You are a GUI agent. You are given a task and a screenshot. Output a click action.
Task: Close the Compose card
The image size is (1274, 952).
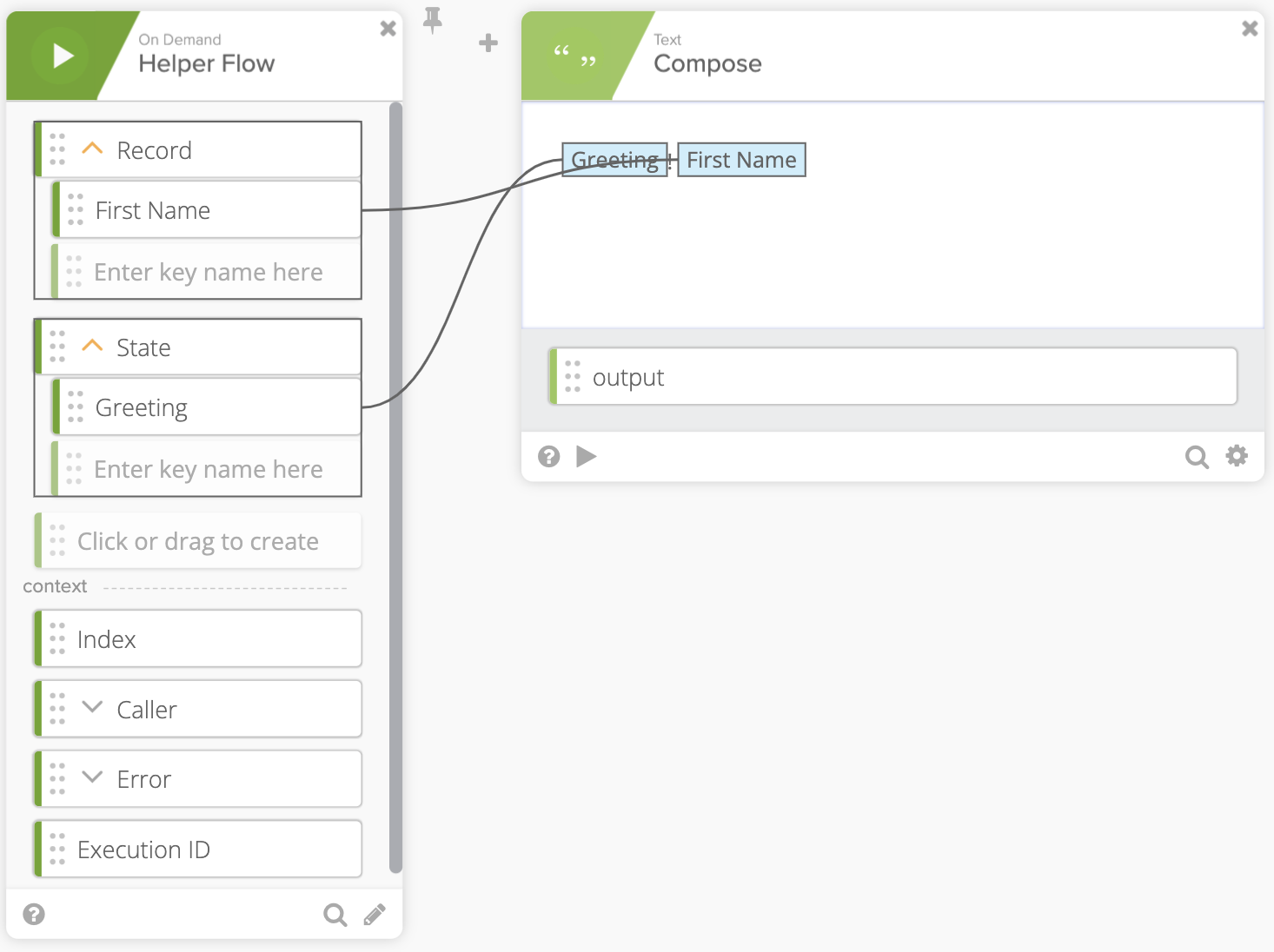1250,29
